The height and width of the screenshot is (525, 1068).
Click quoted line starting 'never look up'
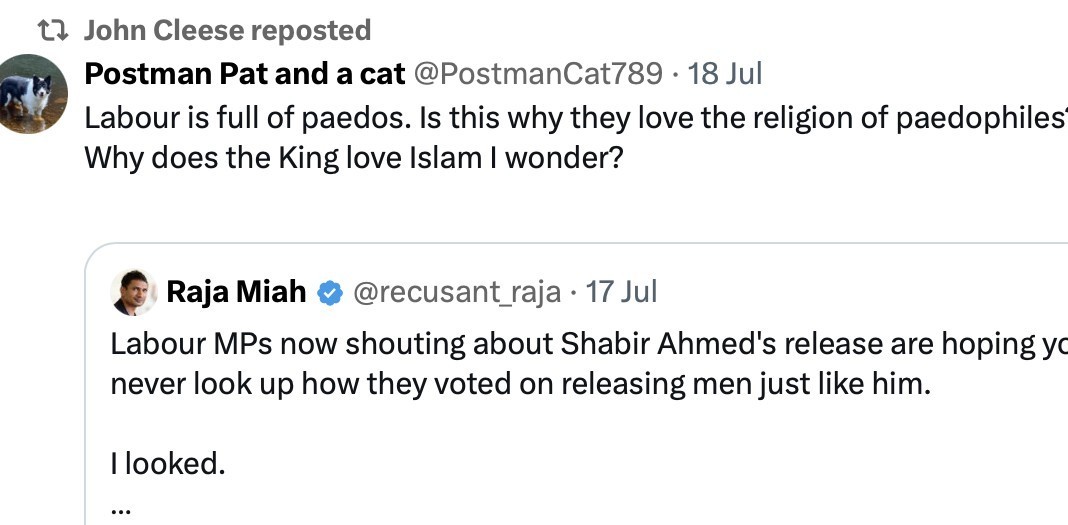[520, 385]
